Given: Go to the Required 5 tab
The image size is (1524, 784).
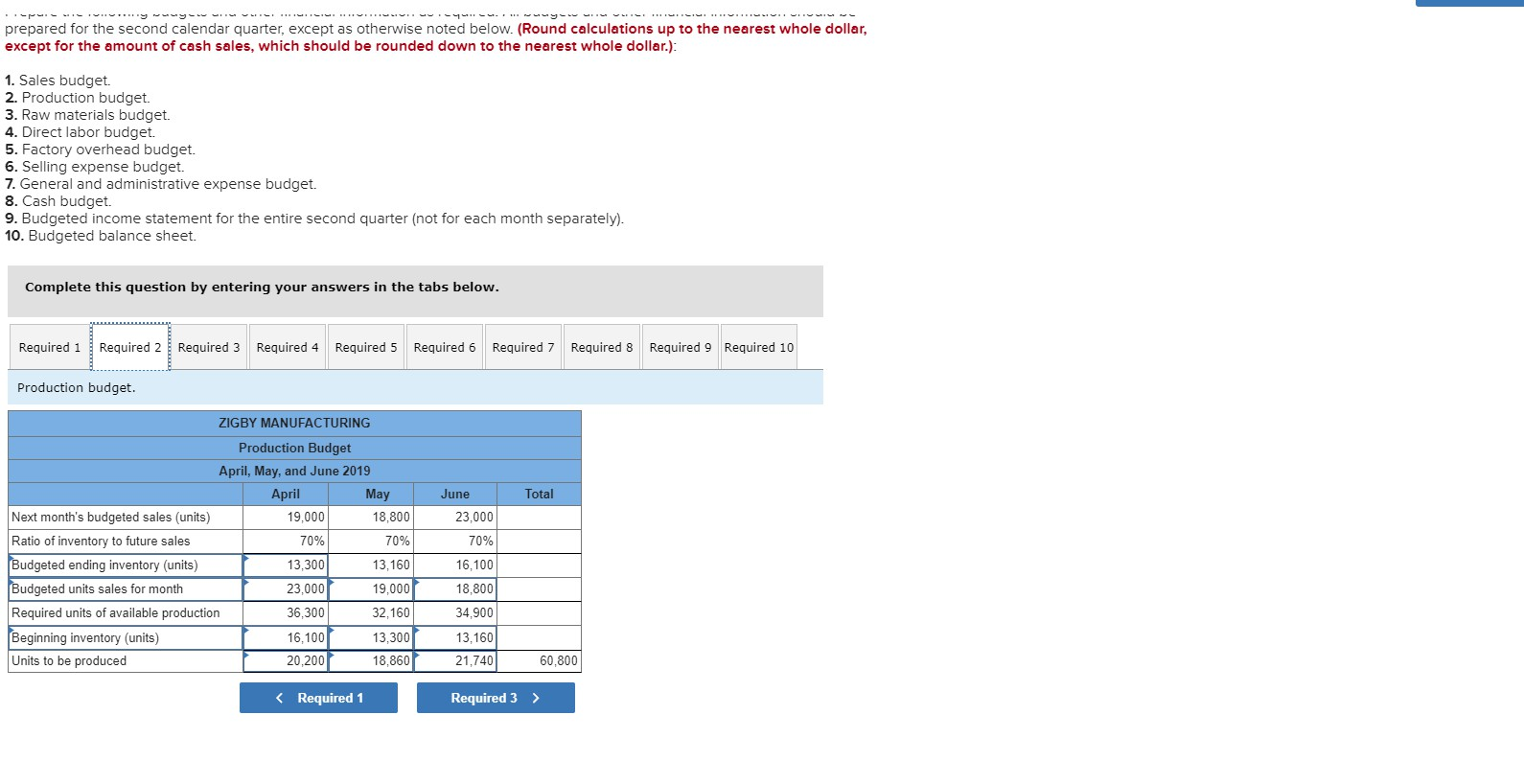Looking at the screenshot, I should (x=366, y=347).
